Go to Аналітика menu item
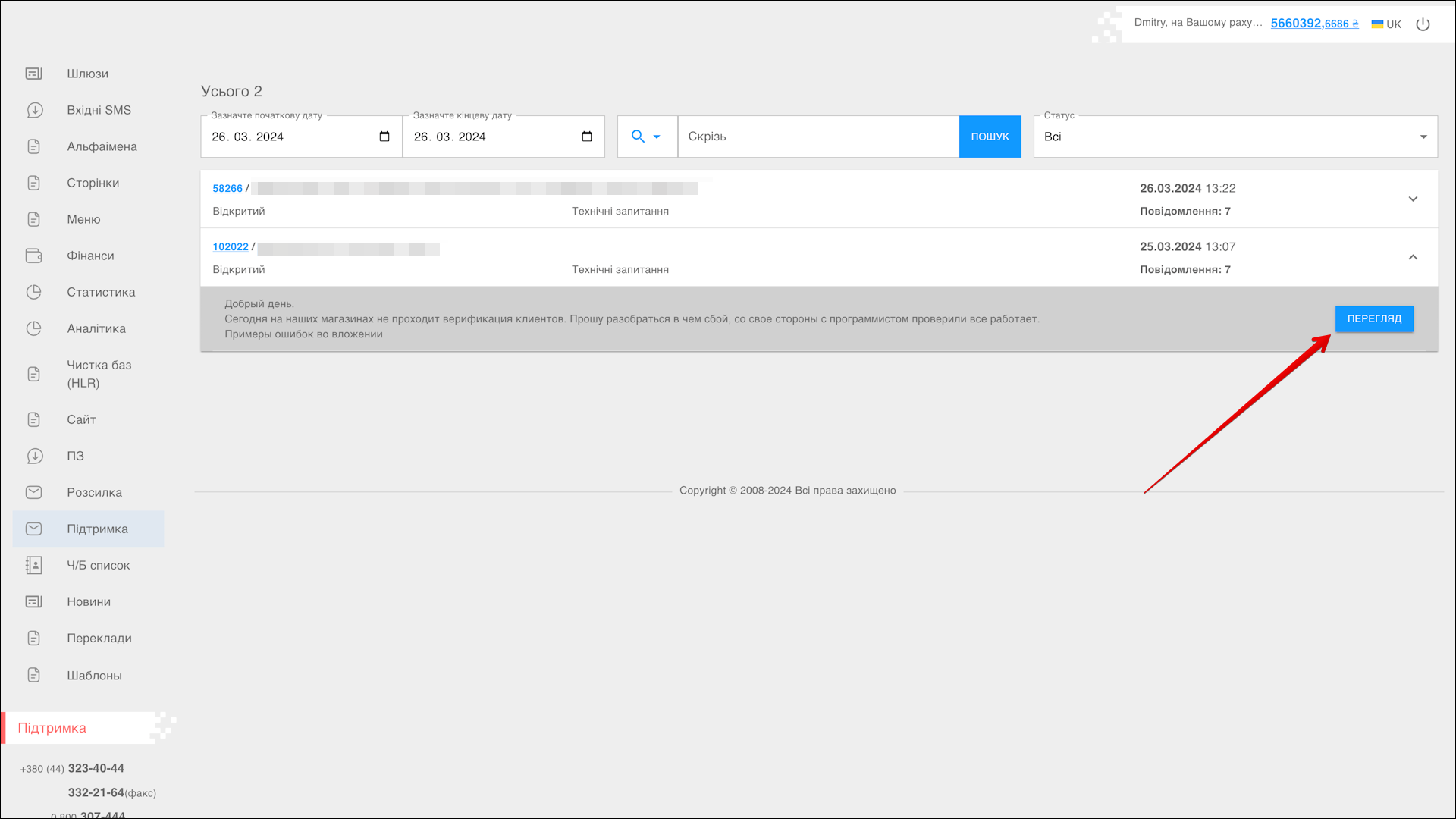 [96, 328]
